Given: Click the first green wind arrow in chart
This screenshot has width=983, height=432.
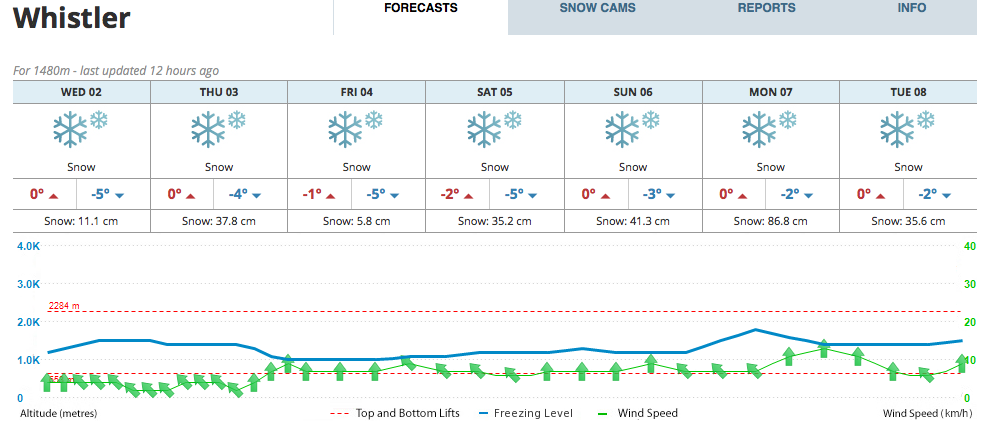Looking at the screenshot, I should pos(47,382).
